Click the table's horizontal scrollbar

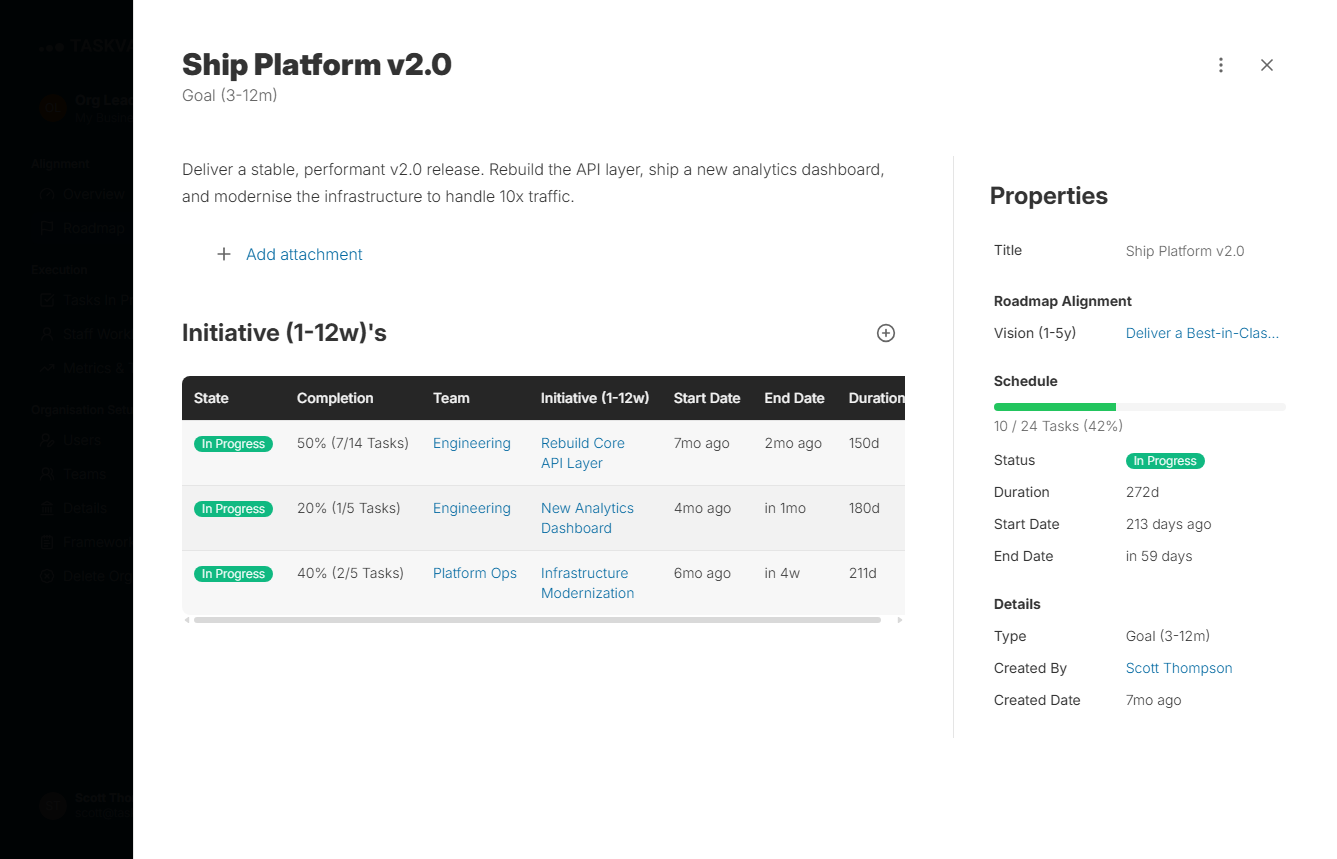coord(537,620)
